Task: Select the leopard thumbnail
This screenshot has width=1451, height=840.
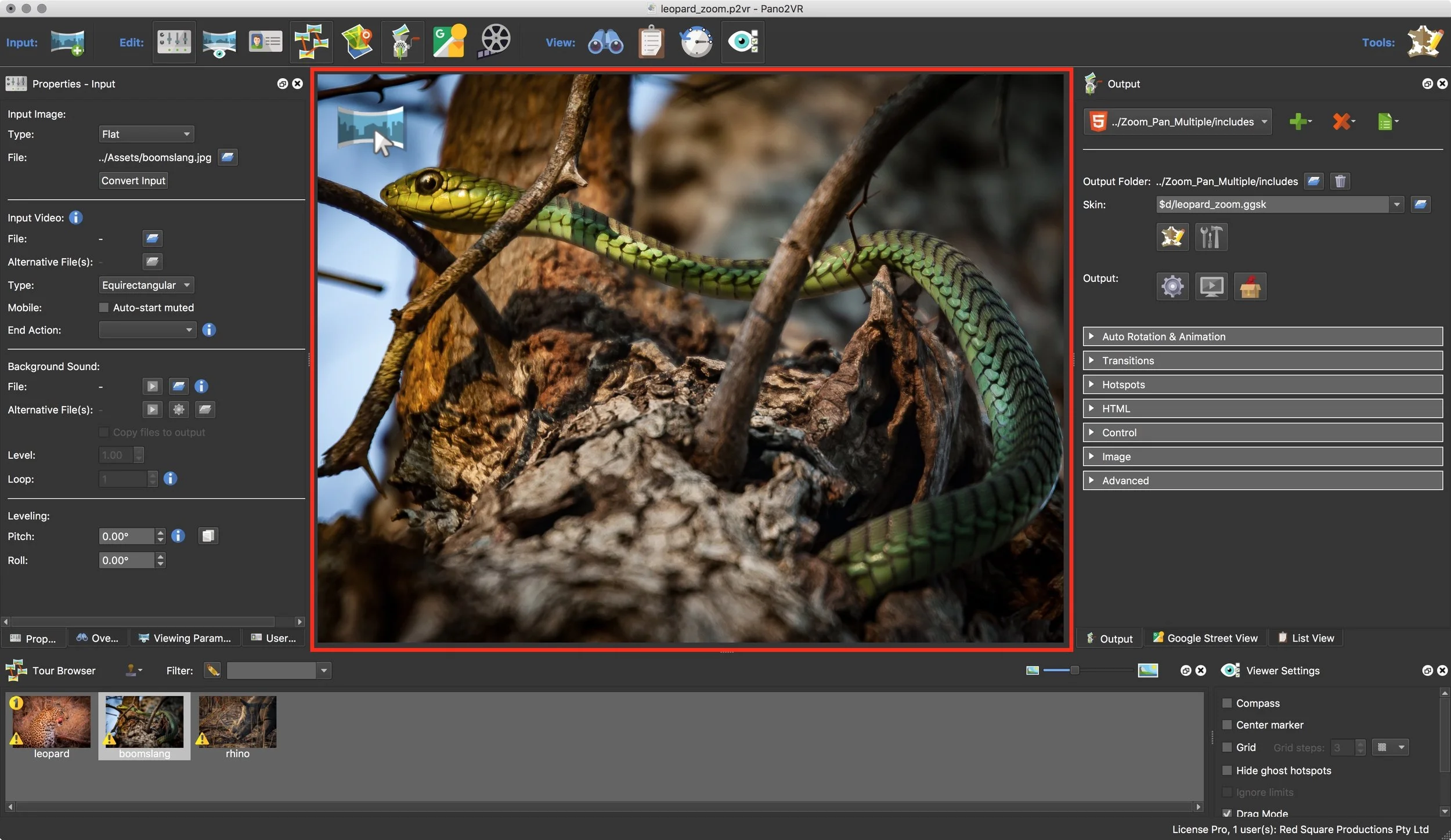Action: pos(51,727)
